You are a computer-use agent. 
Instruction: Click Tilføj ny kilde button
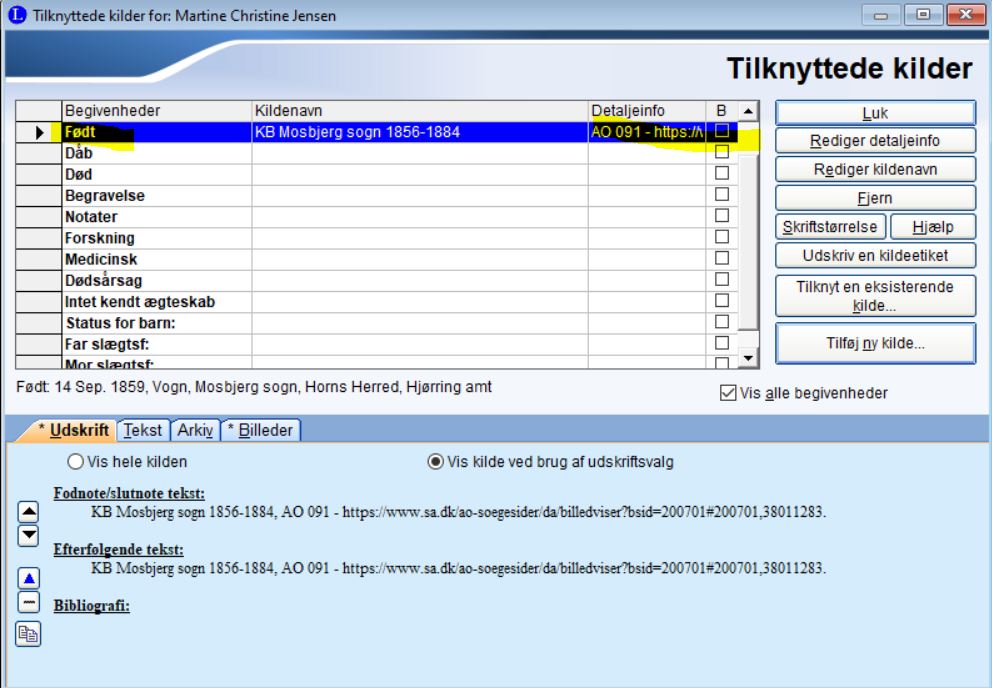pyautogui.click(x=876, y=344)
